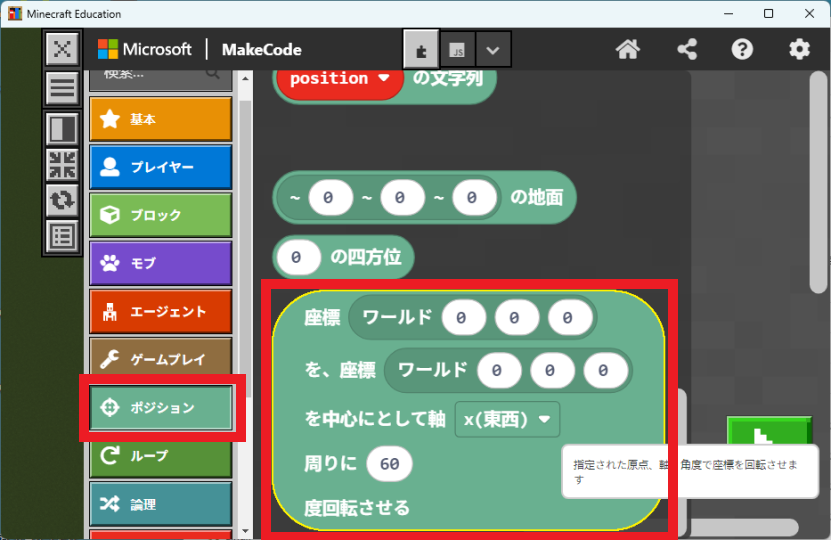The width and height of the screenshot is (831, 540).
Task: Click last 0 of を、座標 world row
Action: pyautogui.click(x=605, y=370)
